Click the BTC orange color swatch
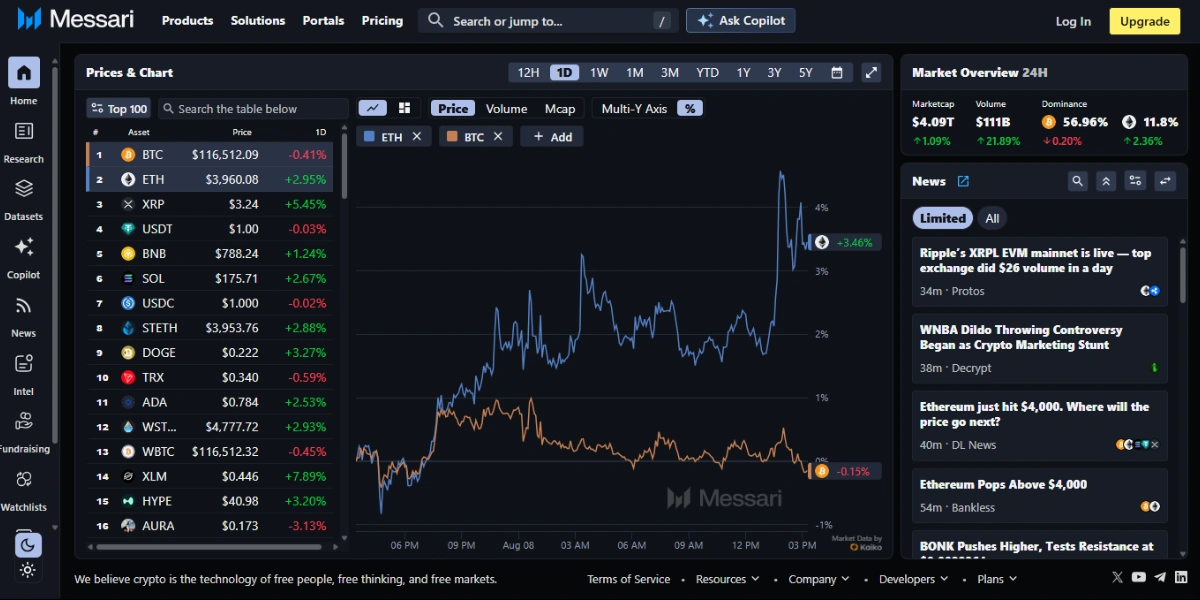Viewport: 1200px width, 600px height. click(x=452, y=137)
